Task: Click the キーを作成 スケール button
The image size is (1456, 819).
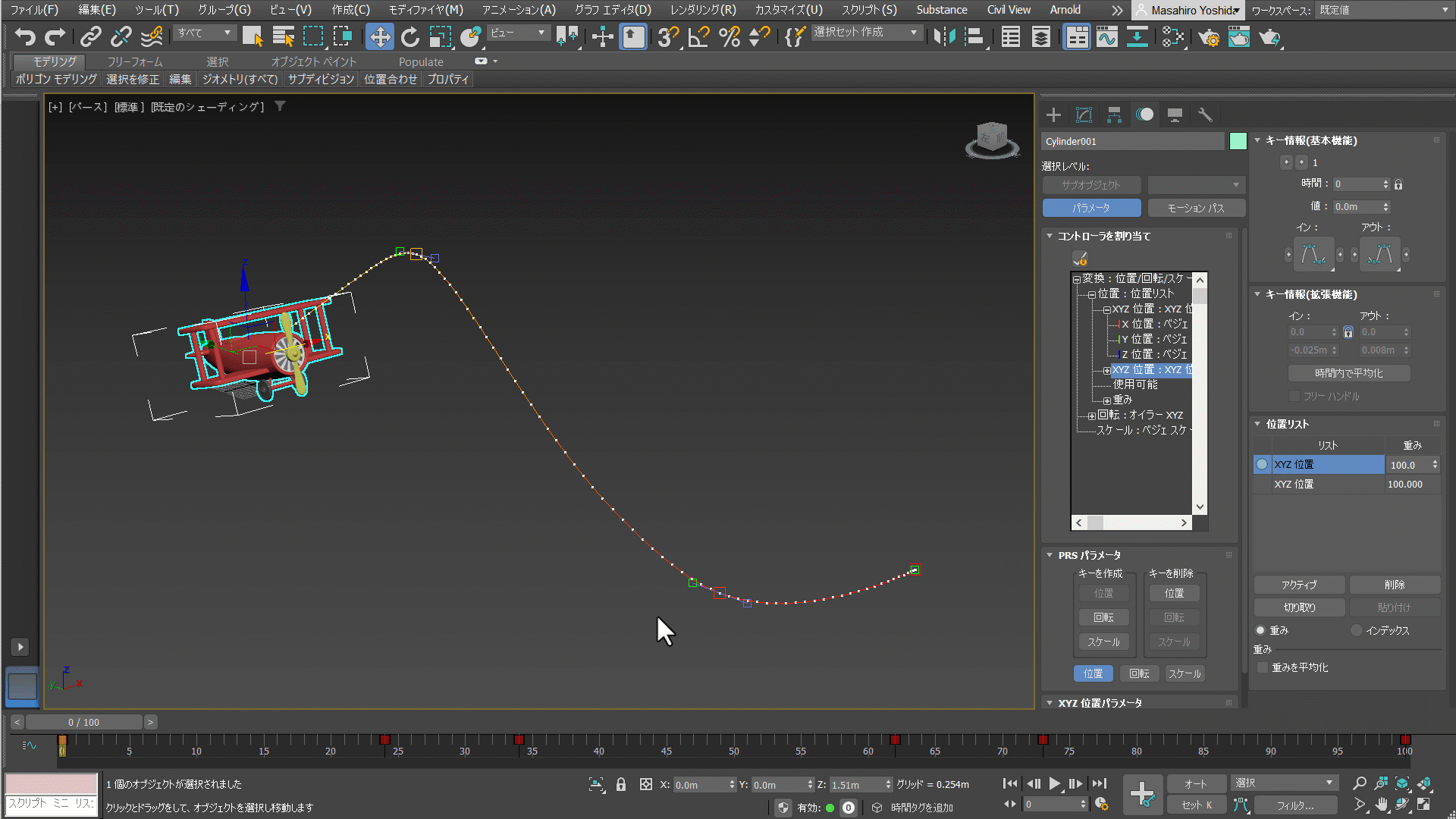Action: tap(1103, 642)
